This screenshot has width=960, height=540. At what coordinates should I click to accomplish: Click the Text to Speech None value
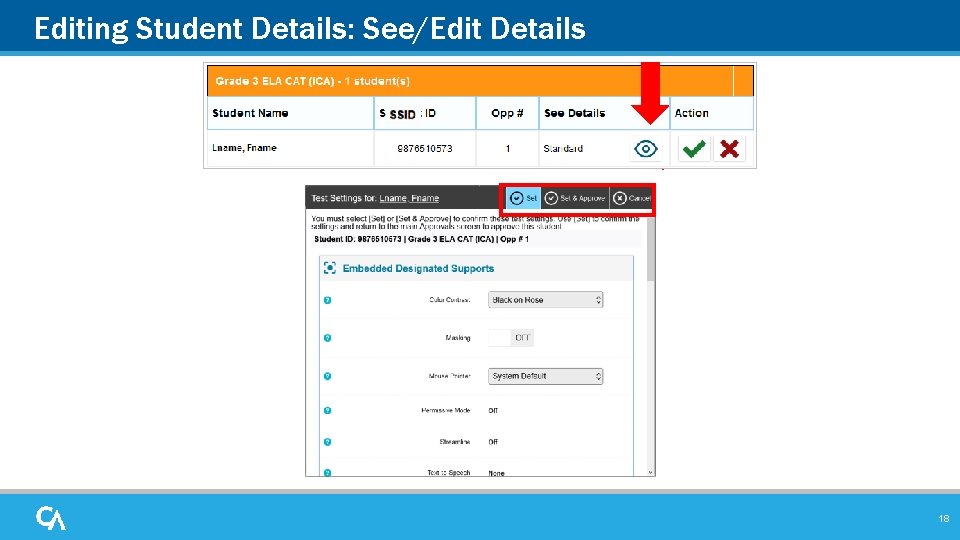pyautogui.click(x=497, y=473)
